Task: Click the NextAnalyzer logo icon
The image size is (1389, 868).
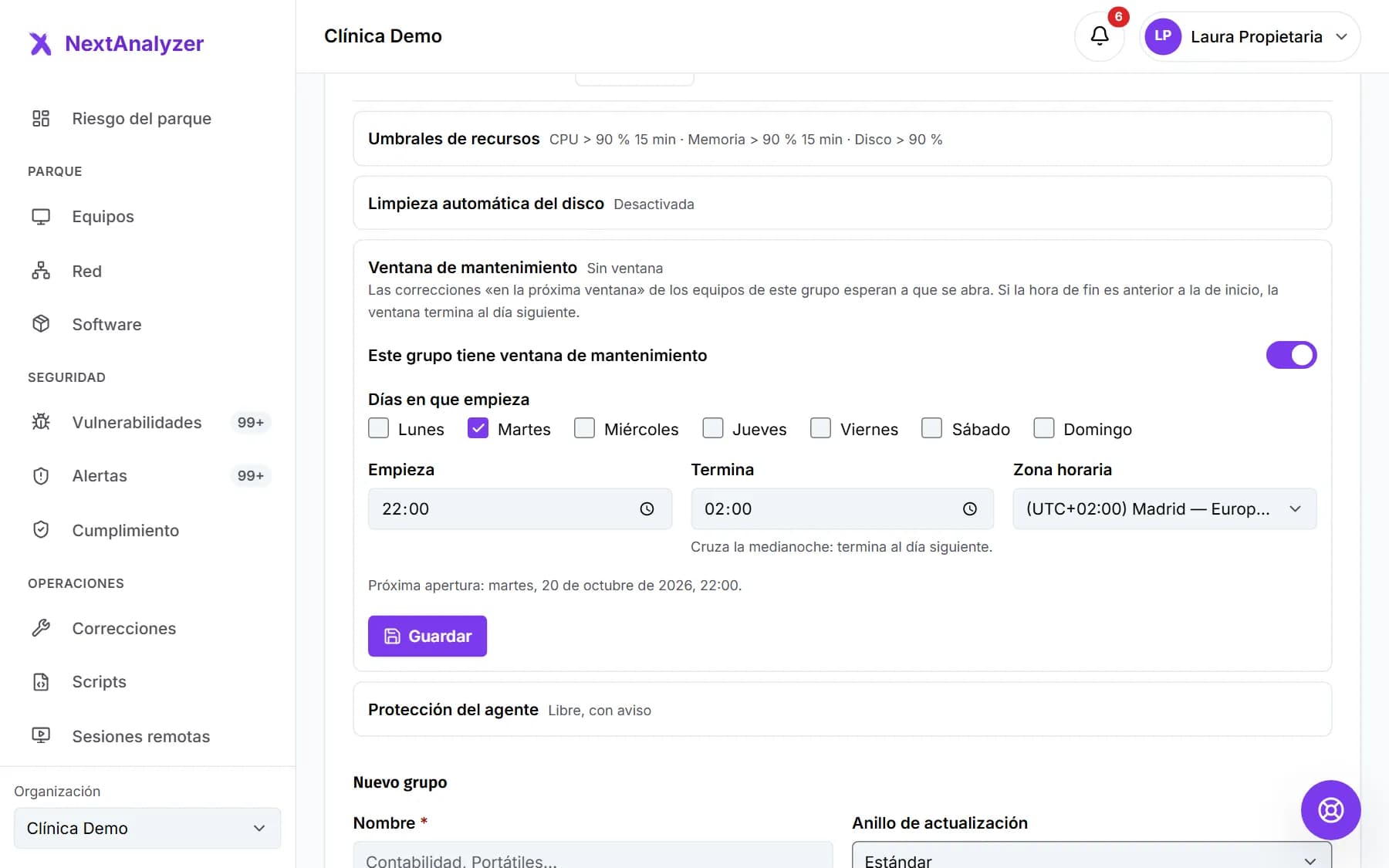Action: coord(40,43)
